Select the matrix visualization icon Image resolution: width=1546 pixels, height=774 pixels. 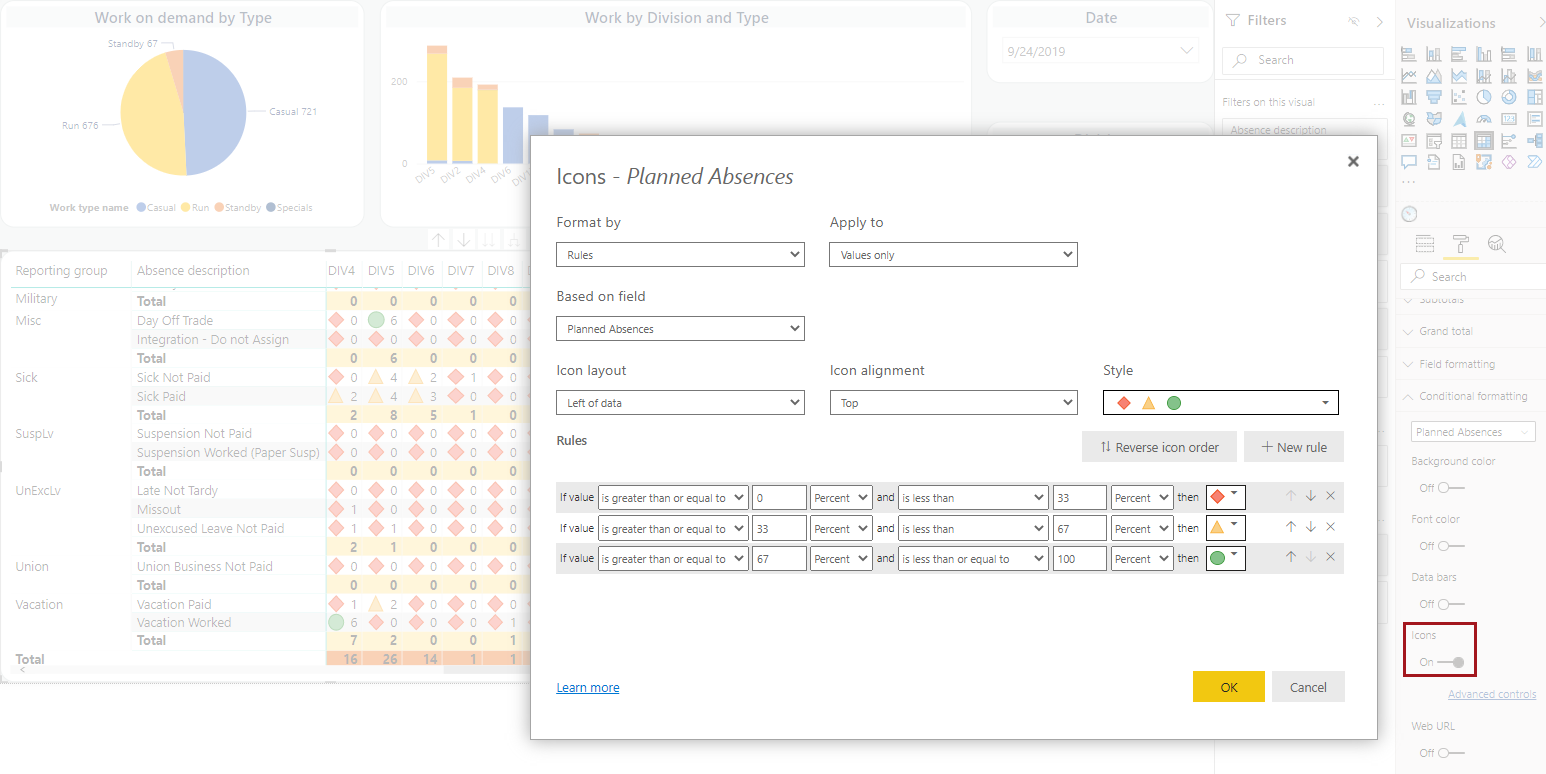coord(1484,141)
